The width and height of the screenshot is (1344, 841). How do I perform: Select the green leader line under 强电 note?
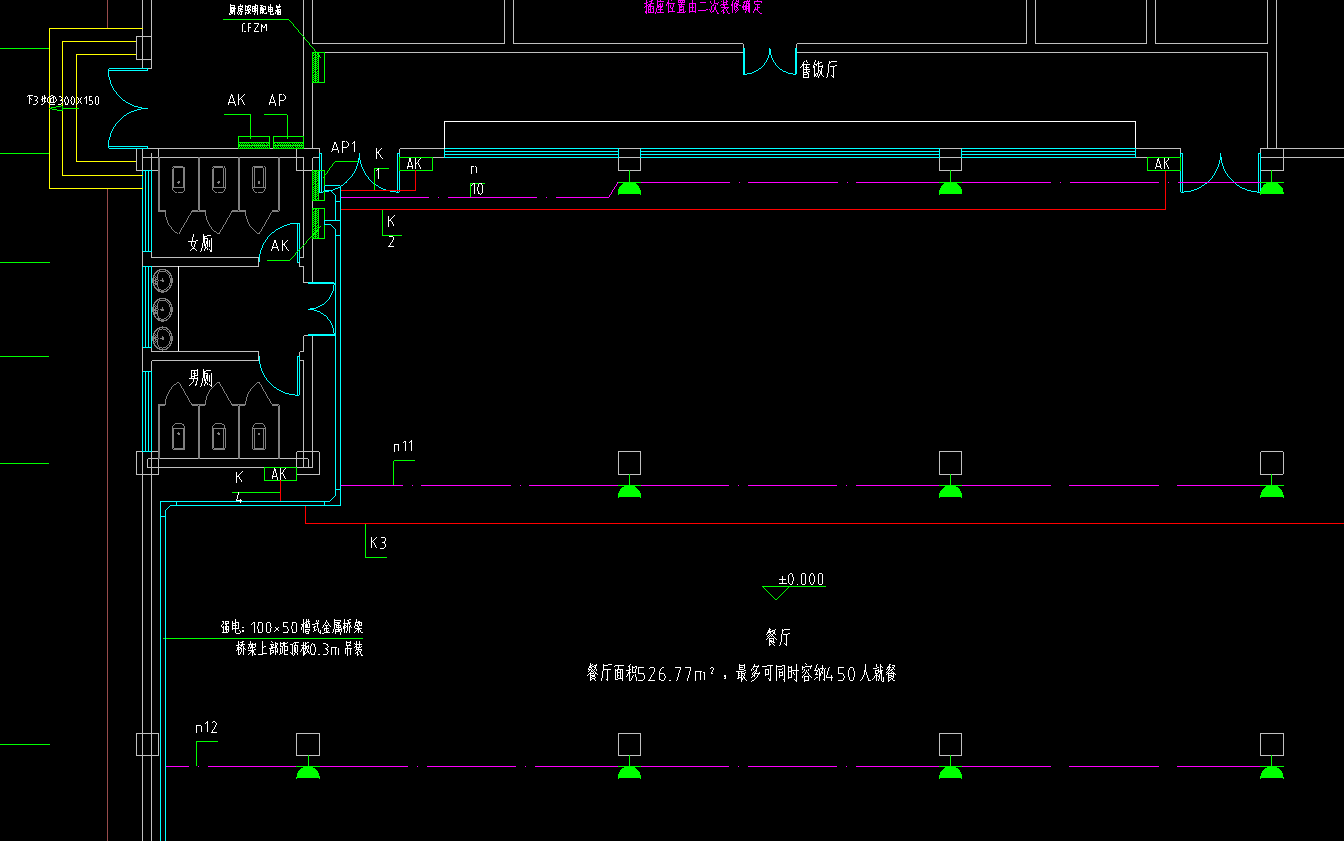coord(263,638)
